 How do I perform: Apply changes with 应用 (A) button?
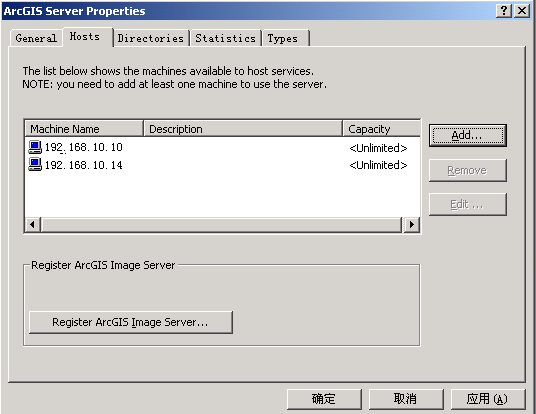488,399
